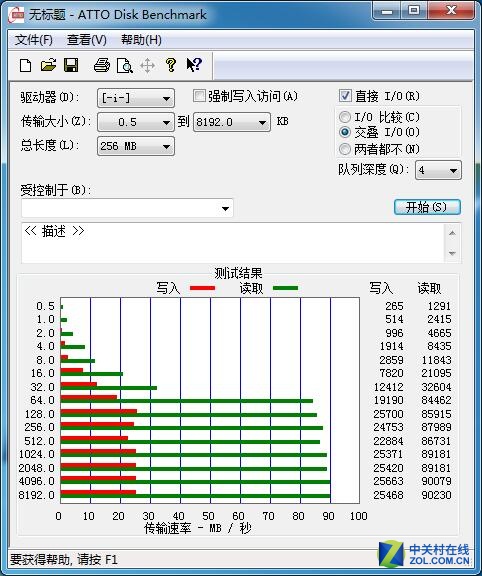
Task: Toggle 直接 I/O checkbox
Action: 345,96
